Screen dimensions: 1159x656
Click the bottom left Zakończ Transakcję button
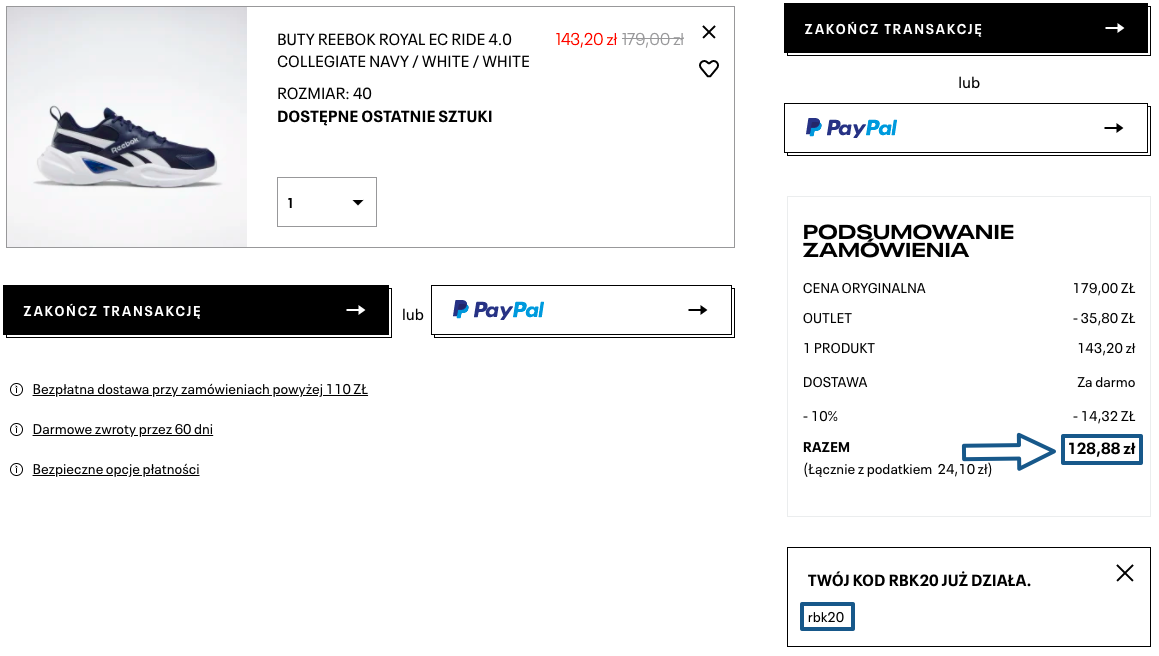coord(195,310)
